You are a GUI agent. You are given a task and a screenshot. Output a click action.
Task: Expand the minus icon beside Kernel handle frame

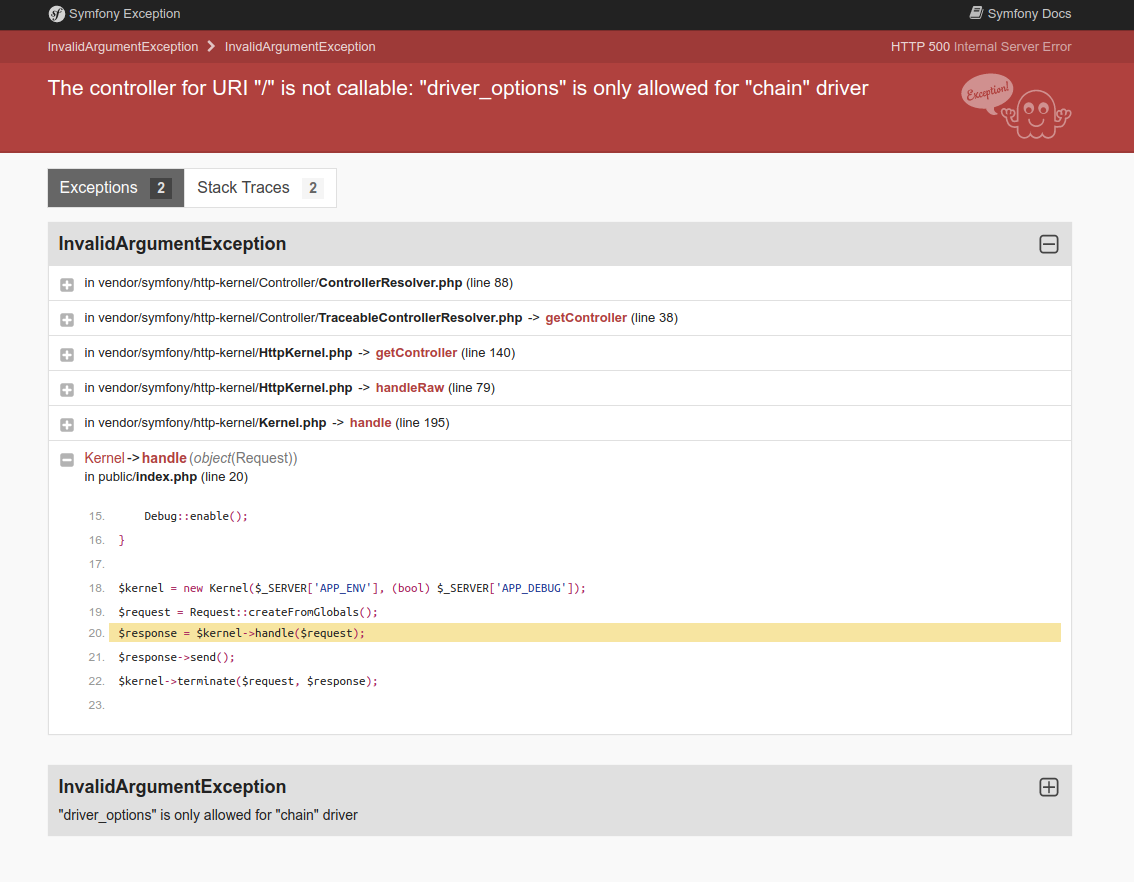tap(66, 459)
